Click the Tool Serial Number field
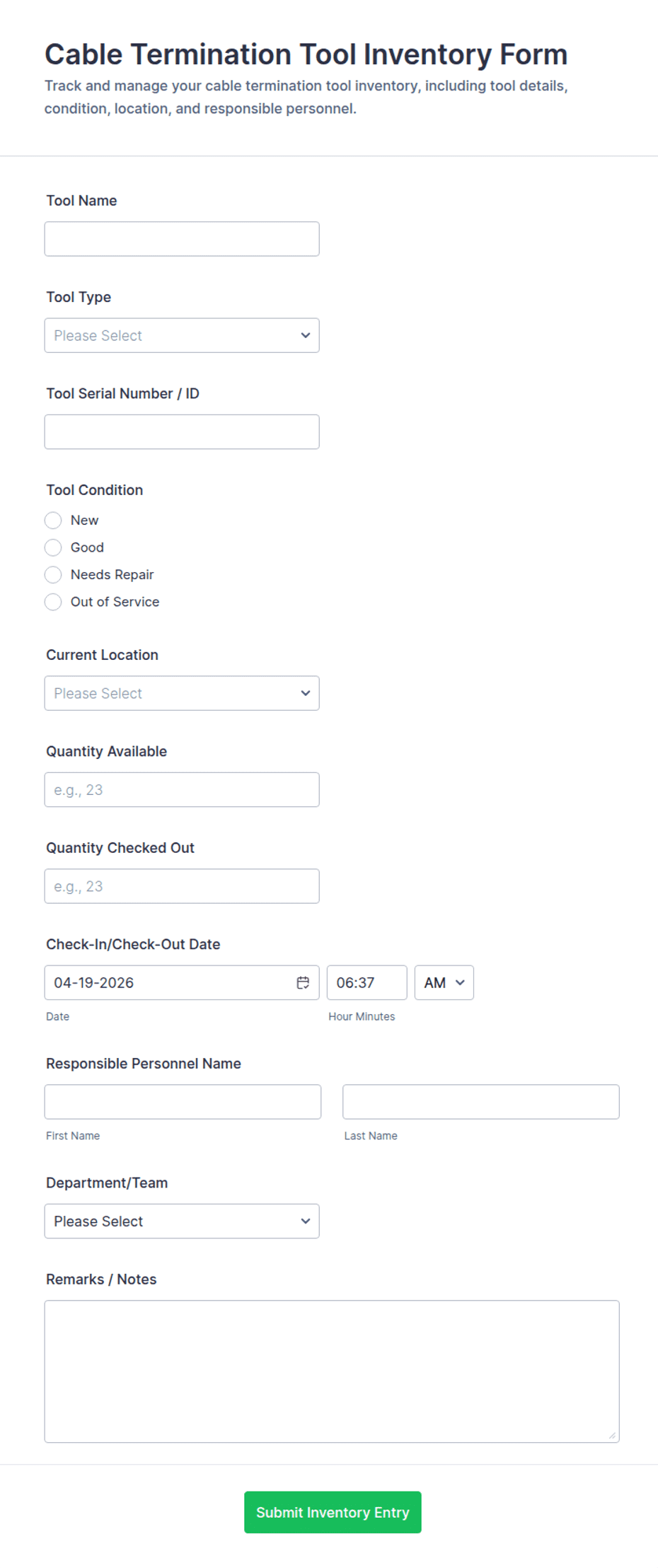Screen dimensions: 658x1568 point(182,431)
